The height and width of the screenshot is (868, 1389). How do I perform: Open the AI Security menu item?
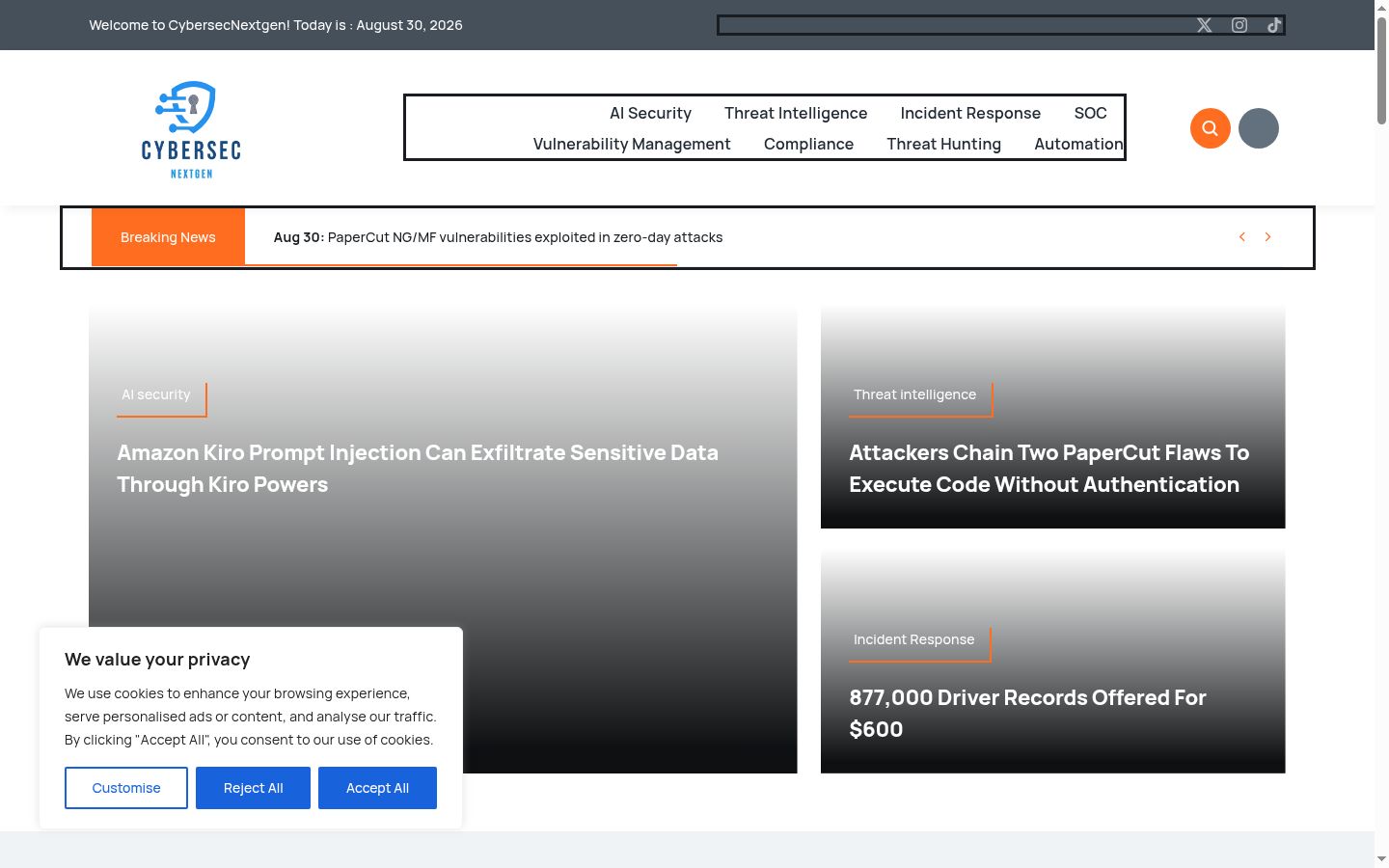(650, 113)
